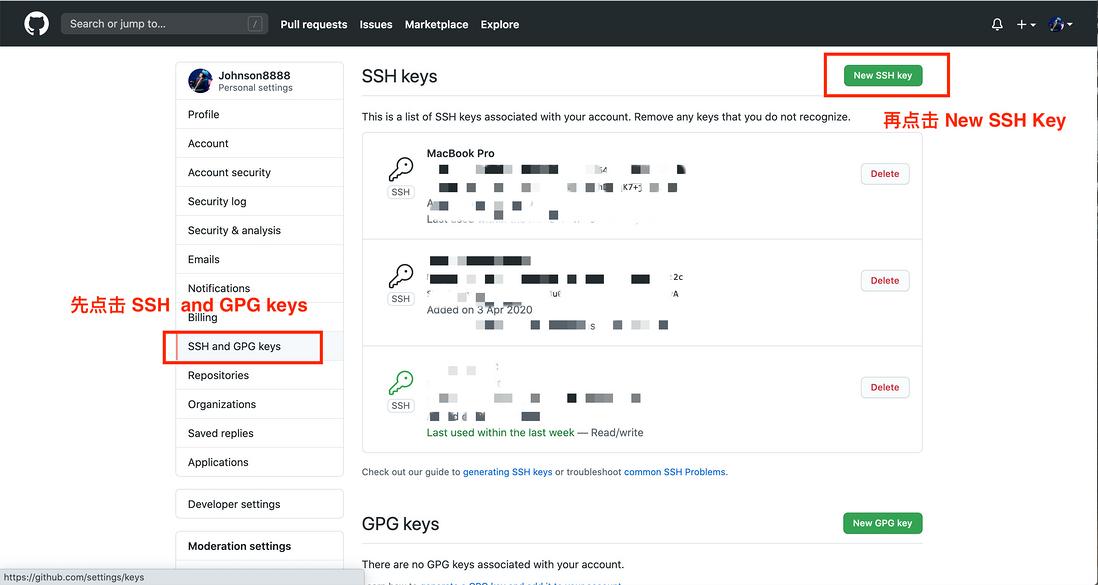Delete the key added 3 Apr 2020
This screenshot has width=1098, height=585.
tap(884, 281)
